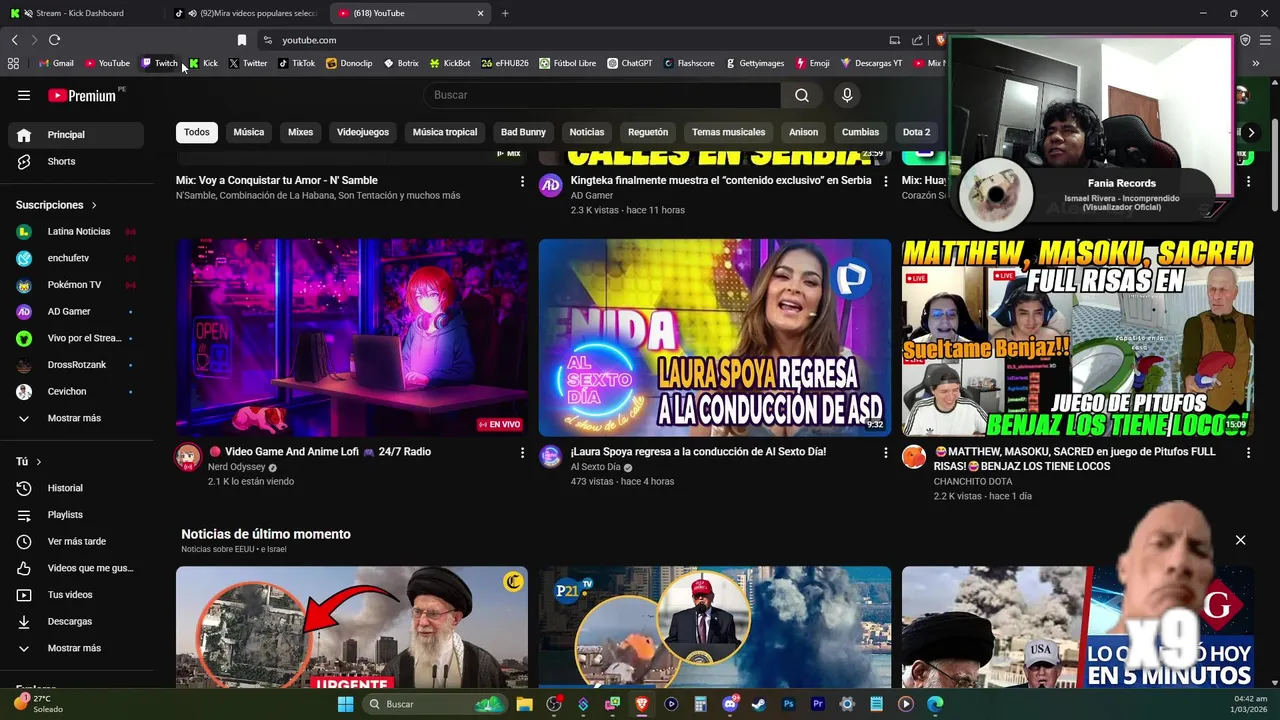Open options for MATTHEW, MASOKU, SACRED video
The image size is (1280, 720).
(x=1248, y=453)
